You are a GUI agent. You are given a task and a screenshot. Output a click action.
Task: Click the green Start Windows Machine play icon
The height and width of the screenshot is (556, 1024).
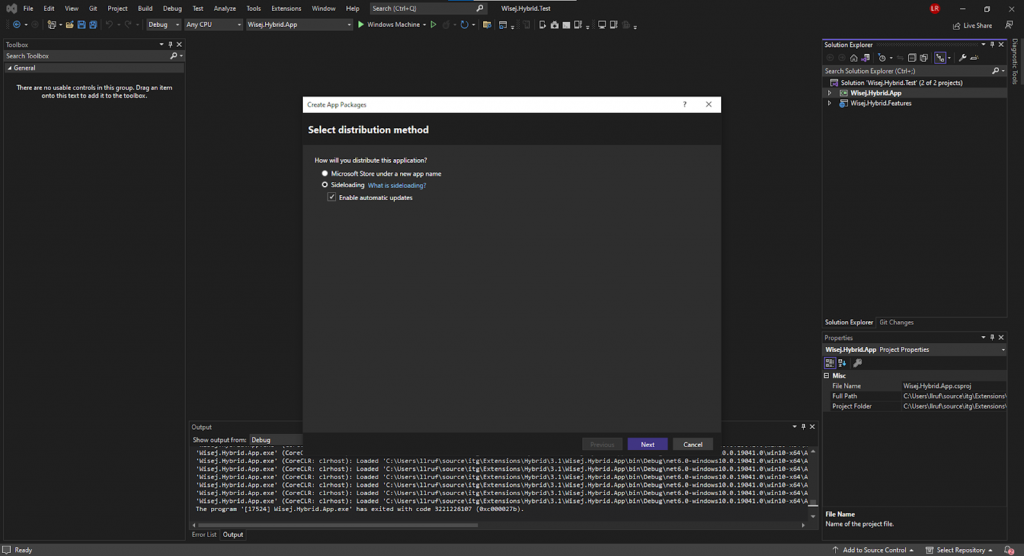click(x=360, y=25)
